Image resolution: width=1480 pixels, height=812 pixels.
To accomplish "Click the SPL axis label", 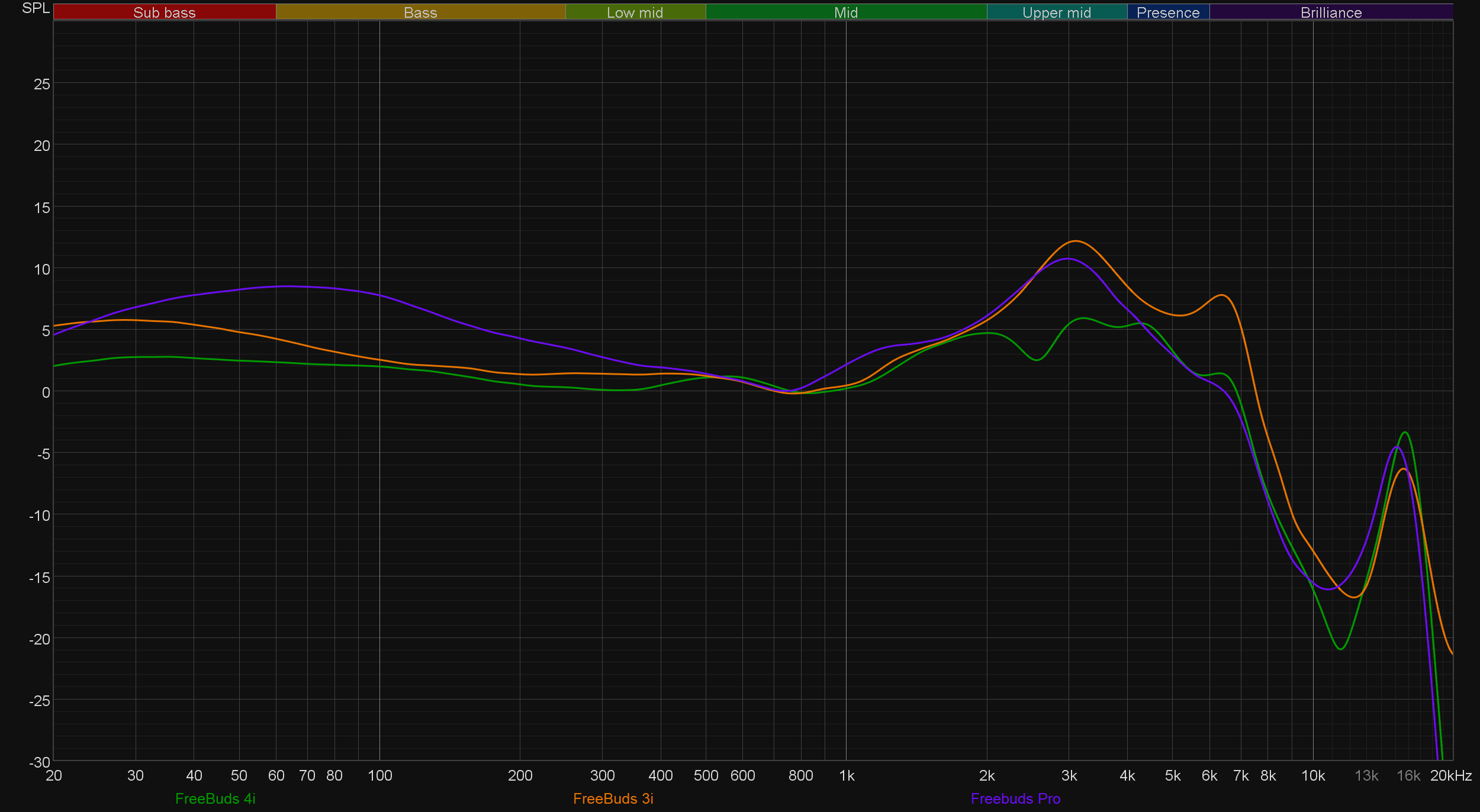I will pos(36,8).
